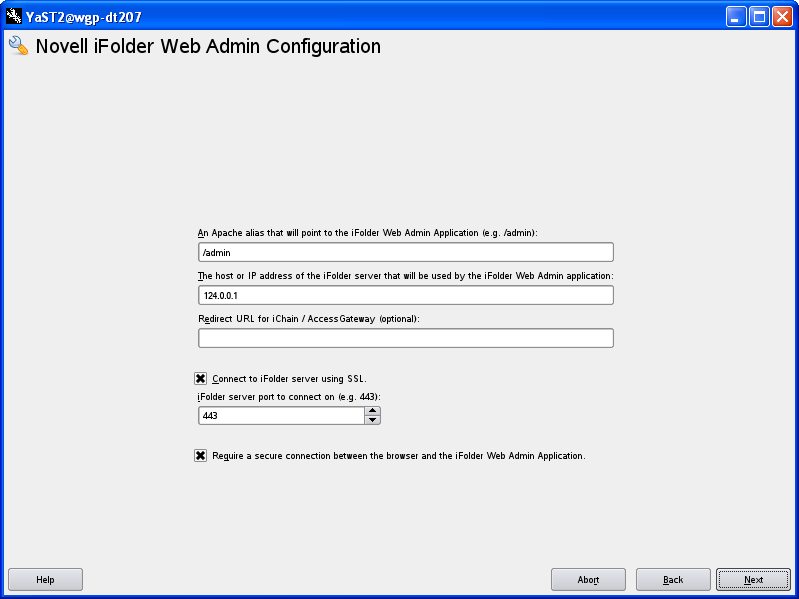The width and height of the screenshot is (799, 599).
Task: Toggle 'Connect to iFolder server using SSL' checkbox
Action: (x=201, y=378)
